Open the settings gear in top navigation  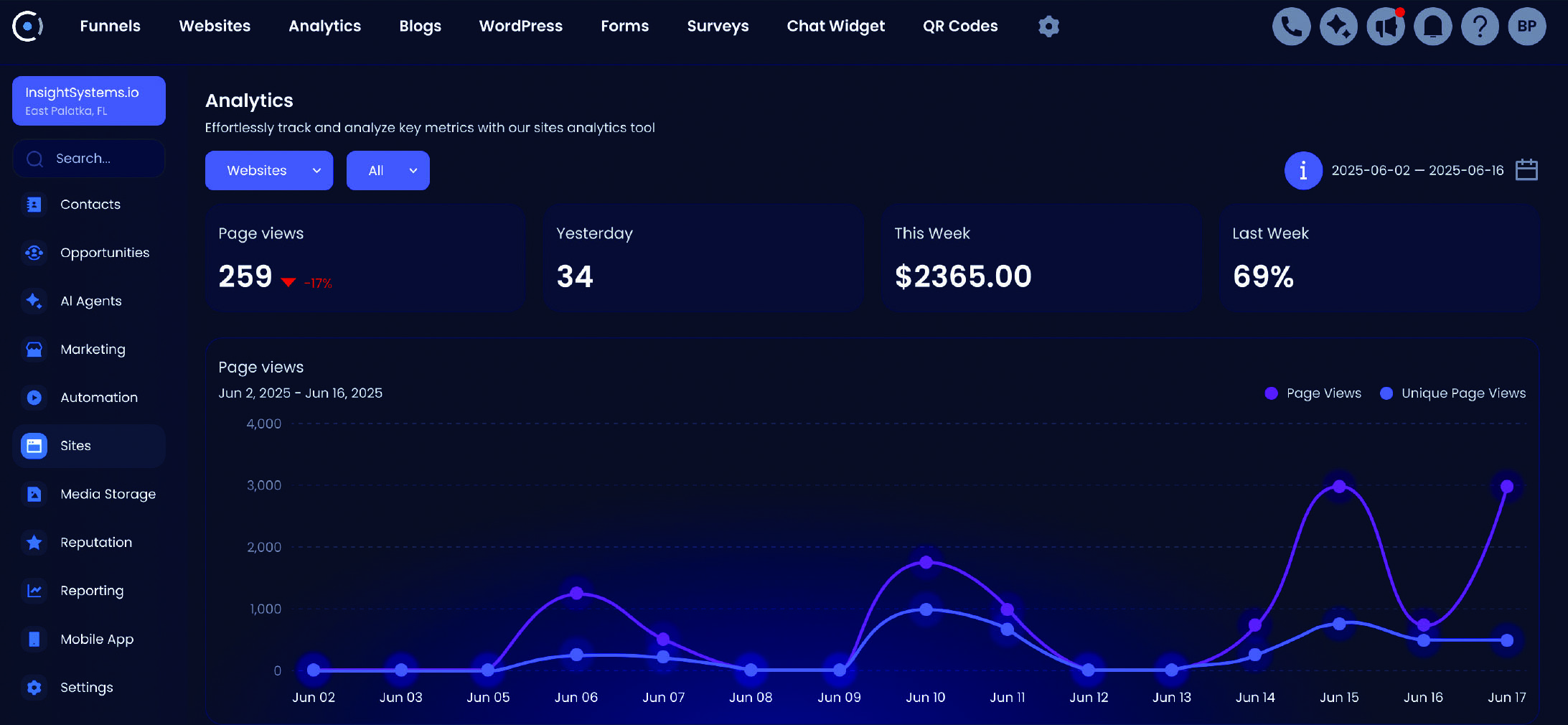point(1048,27)
